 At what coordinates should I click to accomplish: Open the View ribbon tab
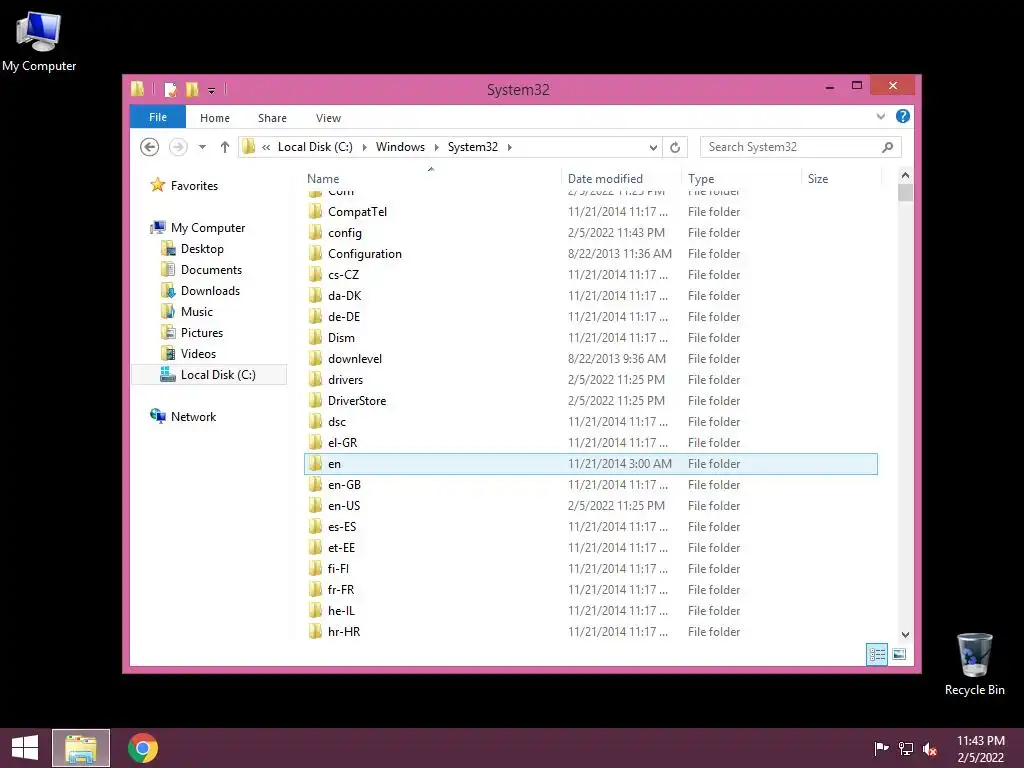[x=328, y=118]
